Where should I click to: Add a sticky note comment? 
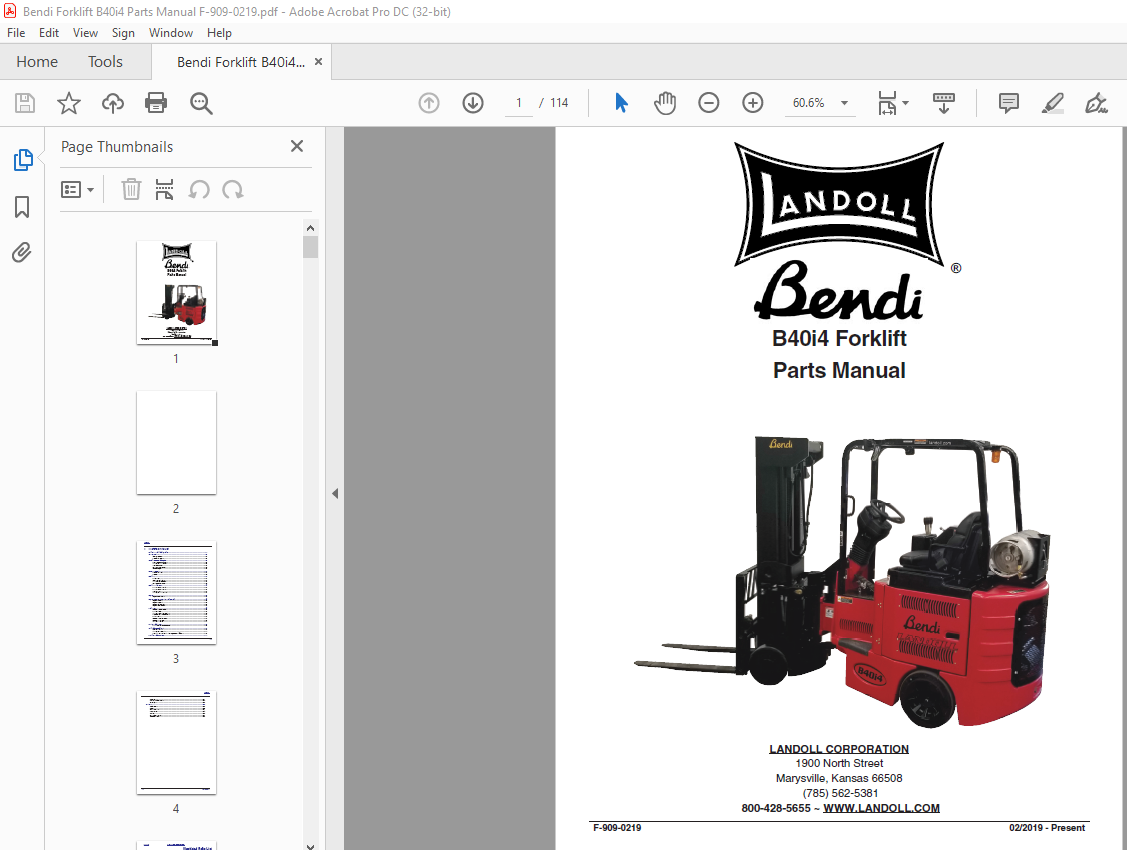pyautogui.click(x=1009, y=103)
